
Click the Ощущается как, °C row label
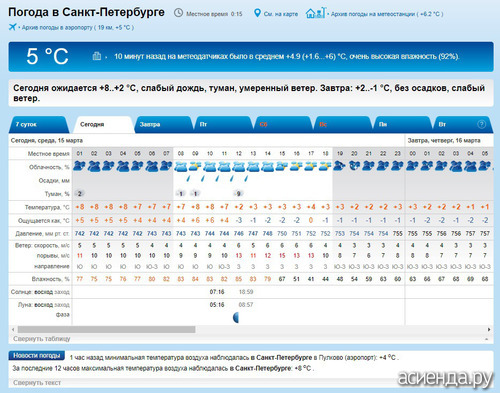tap(44, 221)
